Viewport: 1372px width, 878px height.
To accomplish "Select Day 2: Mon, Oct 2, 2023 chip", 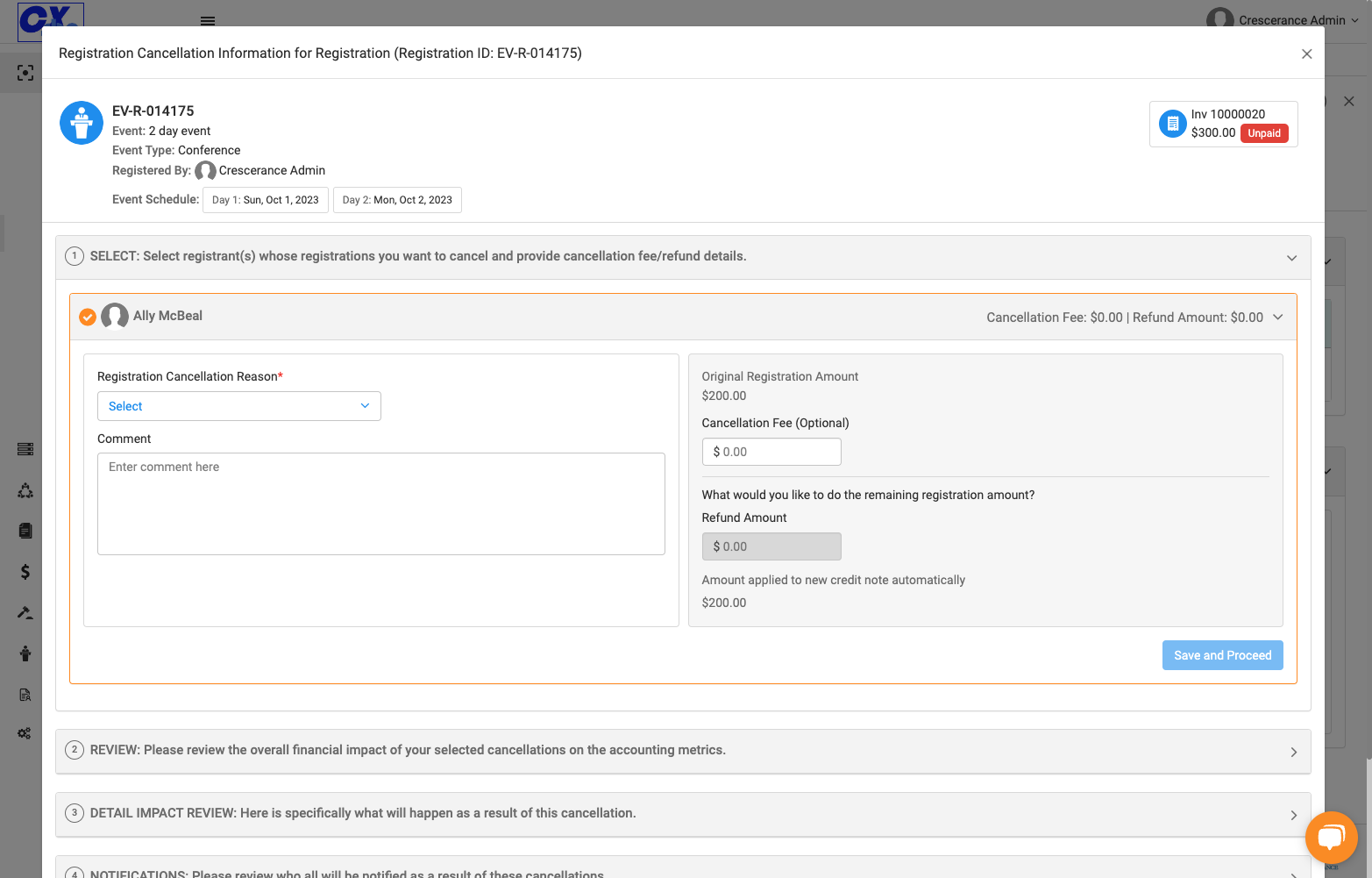I will (x=397, y=200).
